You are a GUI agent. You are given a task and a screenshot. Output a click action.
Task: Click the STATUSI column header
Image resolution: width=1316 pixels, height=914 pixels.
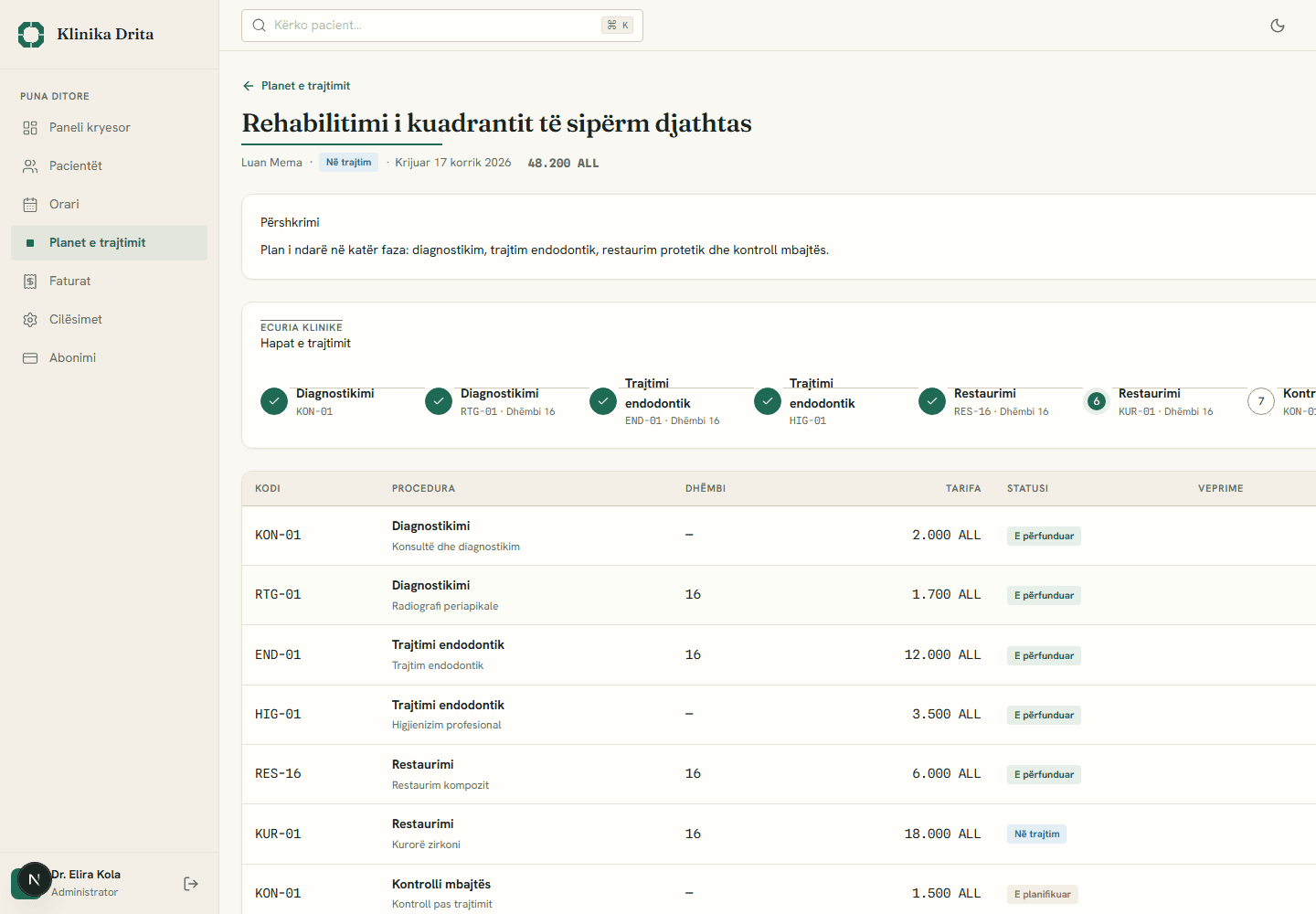tap(1027, 489)
